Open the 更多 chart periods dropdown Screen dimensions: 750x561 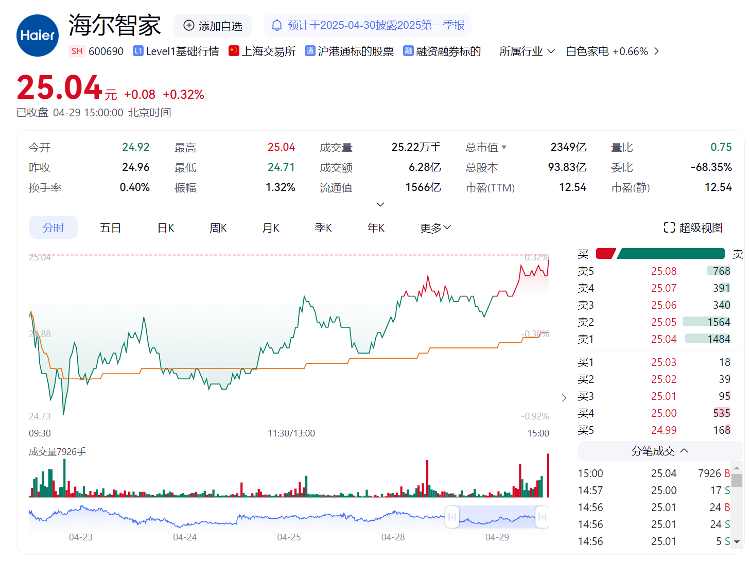coord(435,228)
